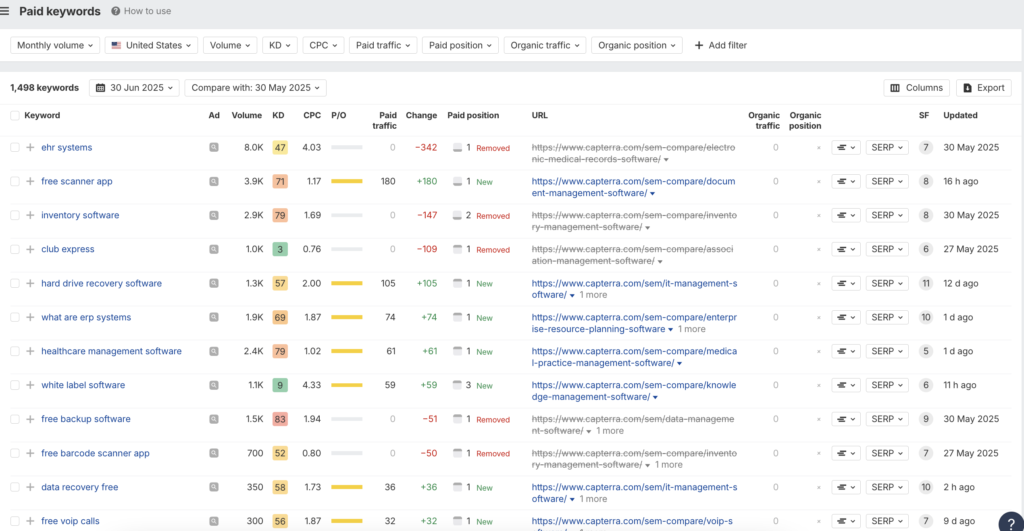1024x531 pixels.
Task: Add ehr systems to list with plus icon
Action: coord(30,148)
